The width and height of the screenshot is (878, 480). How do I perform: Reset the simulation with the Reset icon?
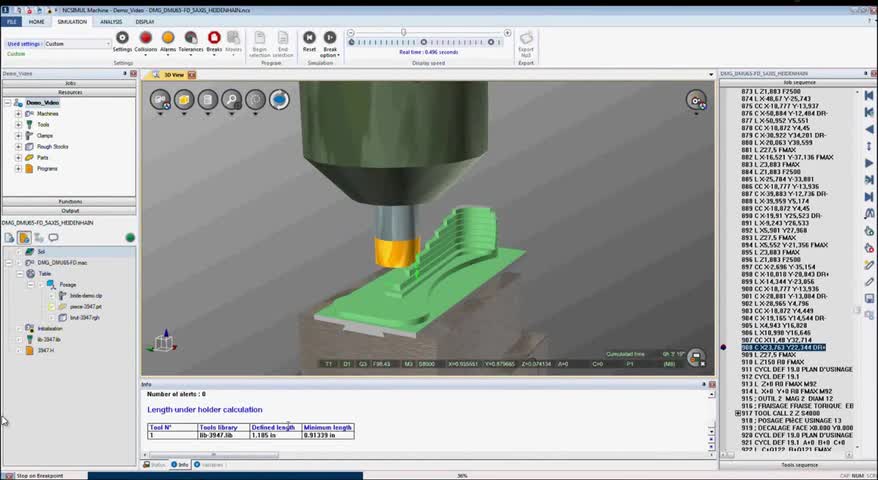coord(309,38)
